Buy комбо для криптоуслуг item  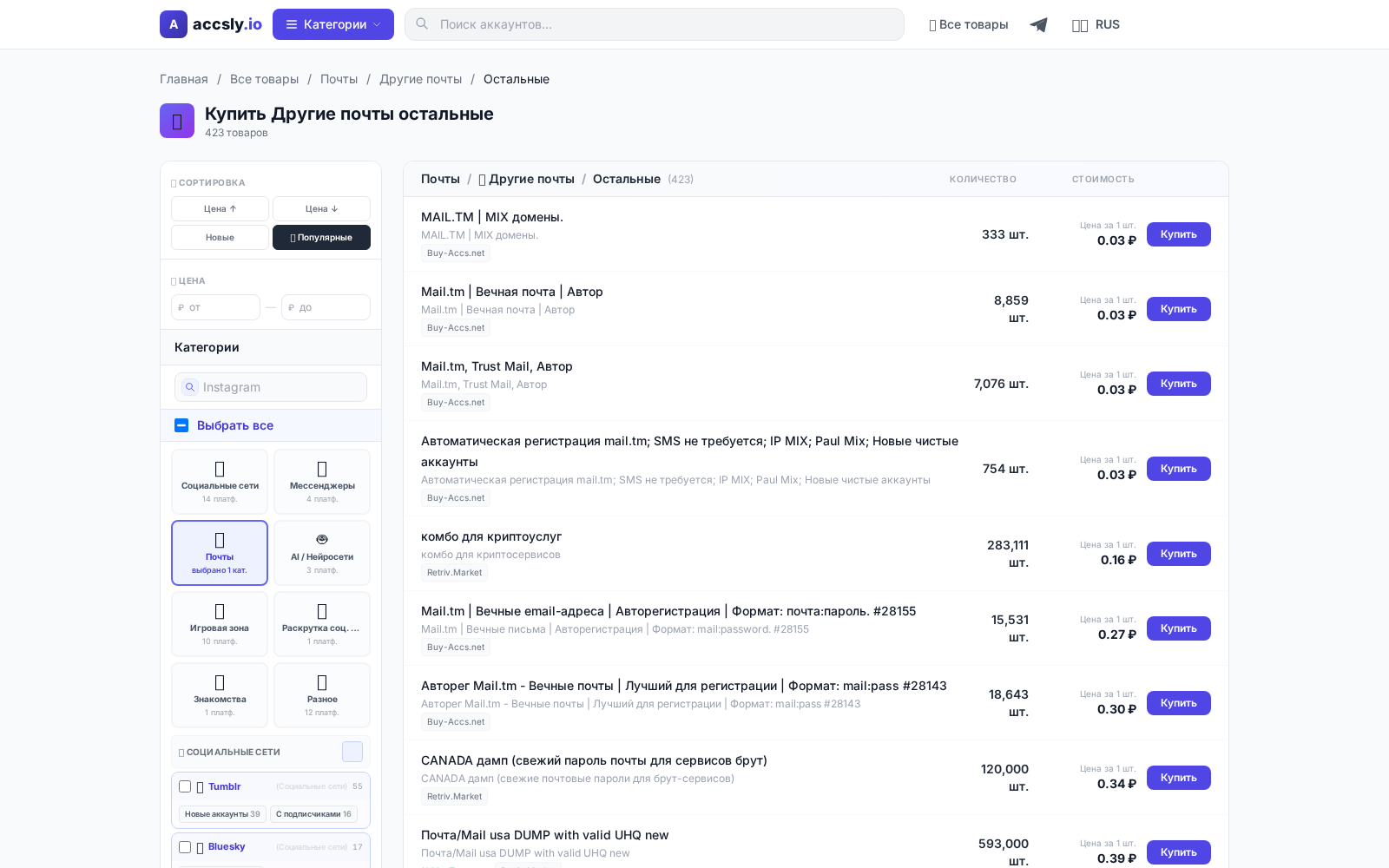(x=1178, y=554)
